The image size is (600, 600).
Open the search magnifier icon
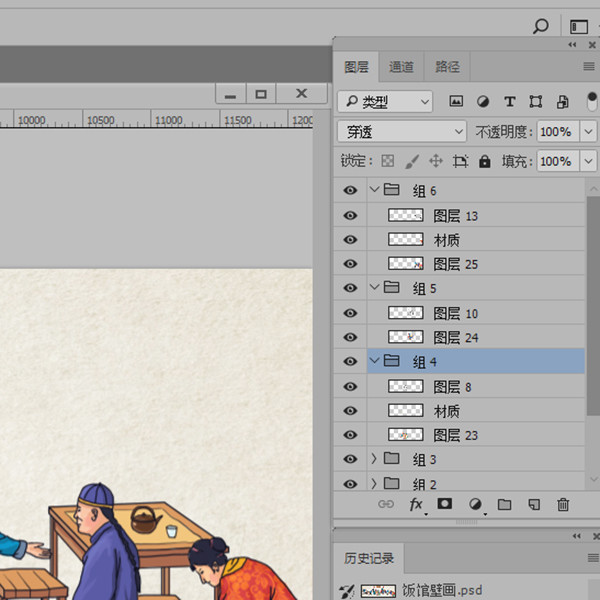(540, 26)
